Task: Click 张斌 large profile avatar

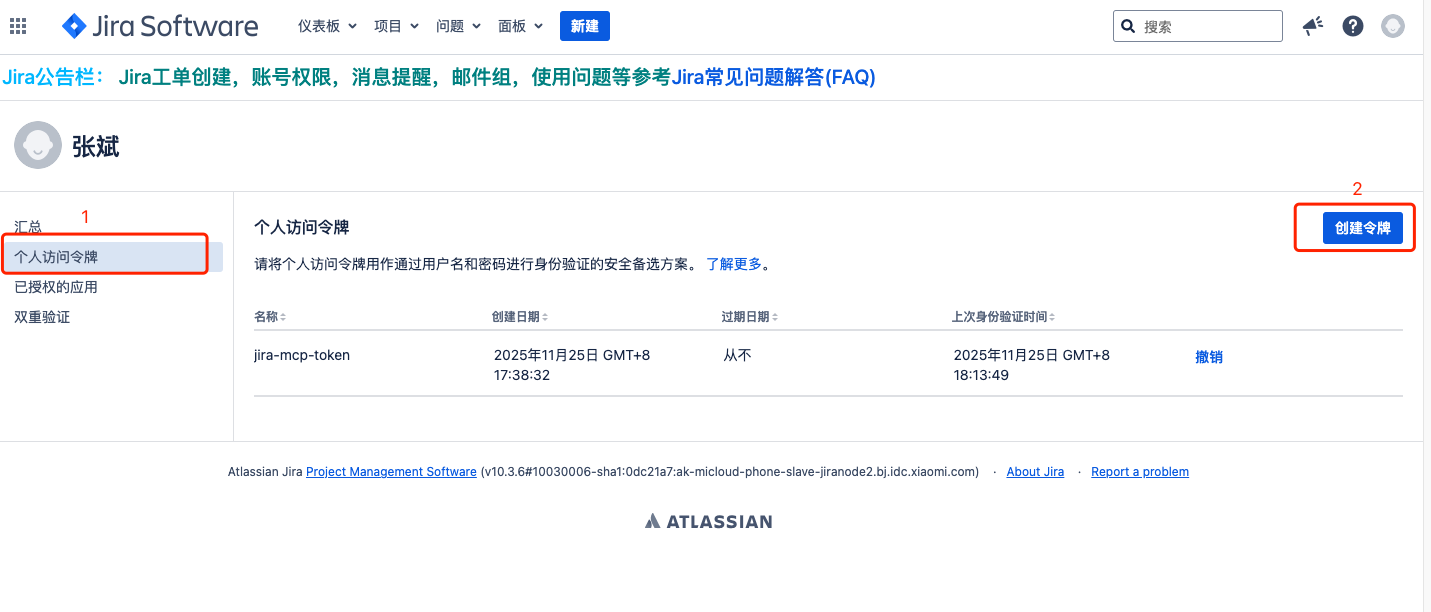Action: coord(38,146)
